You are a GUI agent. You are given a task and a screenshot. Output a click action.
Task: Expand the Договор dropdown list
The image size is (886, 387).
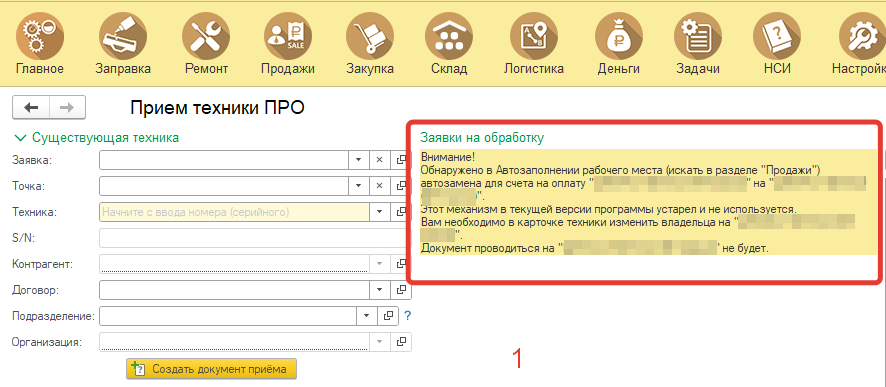tap(380, 290)
